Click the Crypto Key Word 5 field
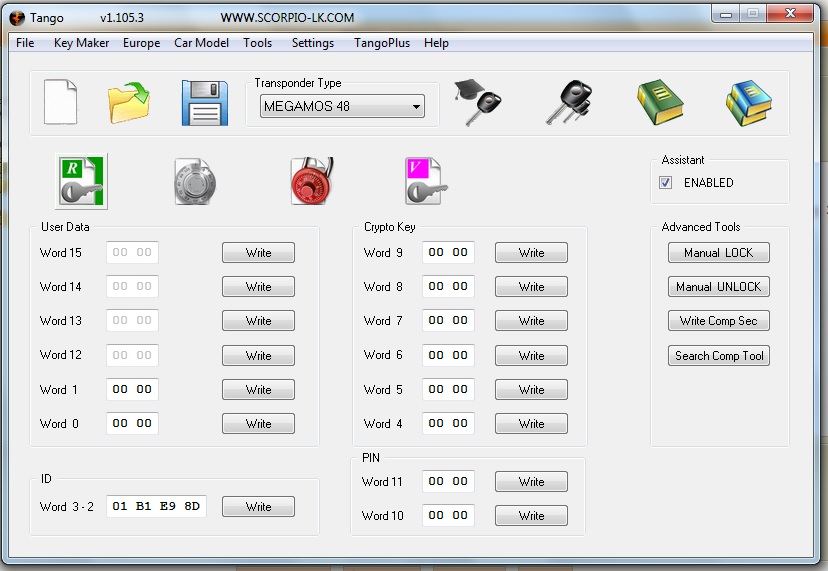This screenshot has height=571, width=828. coord(448,389)
